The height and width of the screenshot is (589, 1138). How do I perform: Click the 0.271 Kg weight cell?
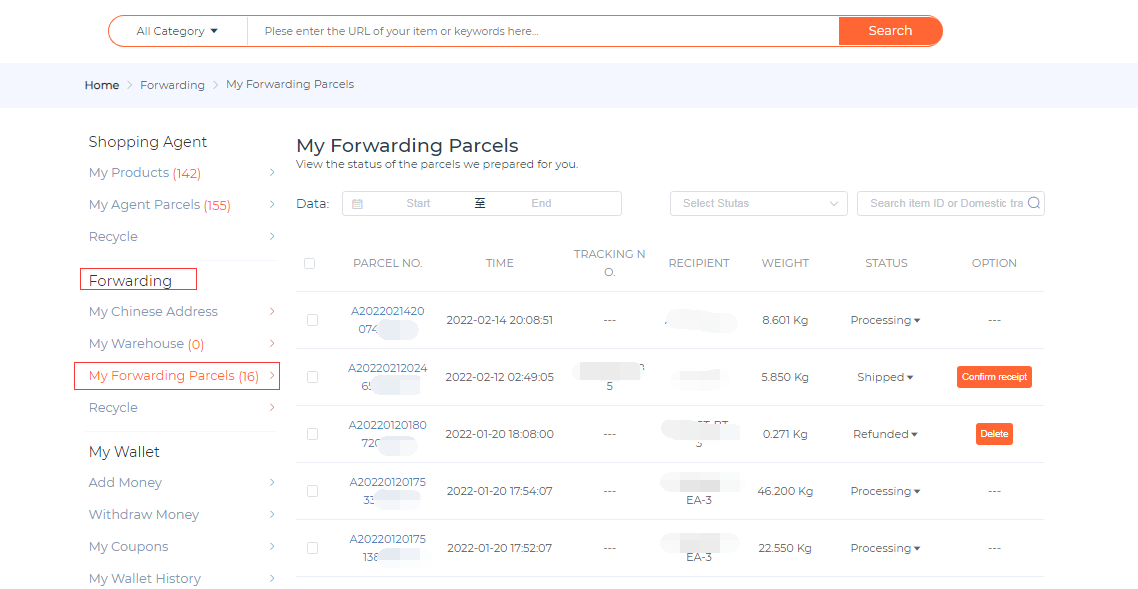point(785,434)
